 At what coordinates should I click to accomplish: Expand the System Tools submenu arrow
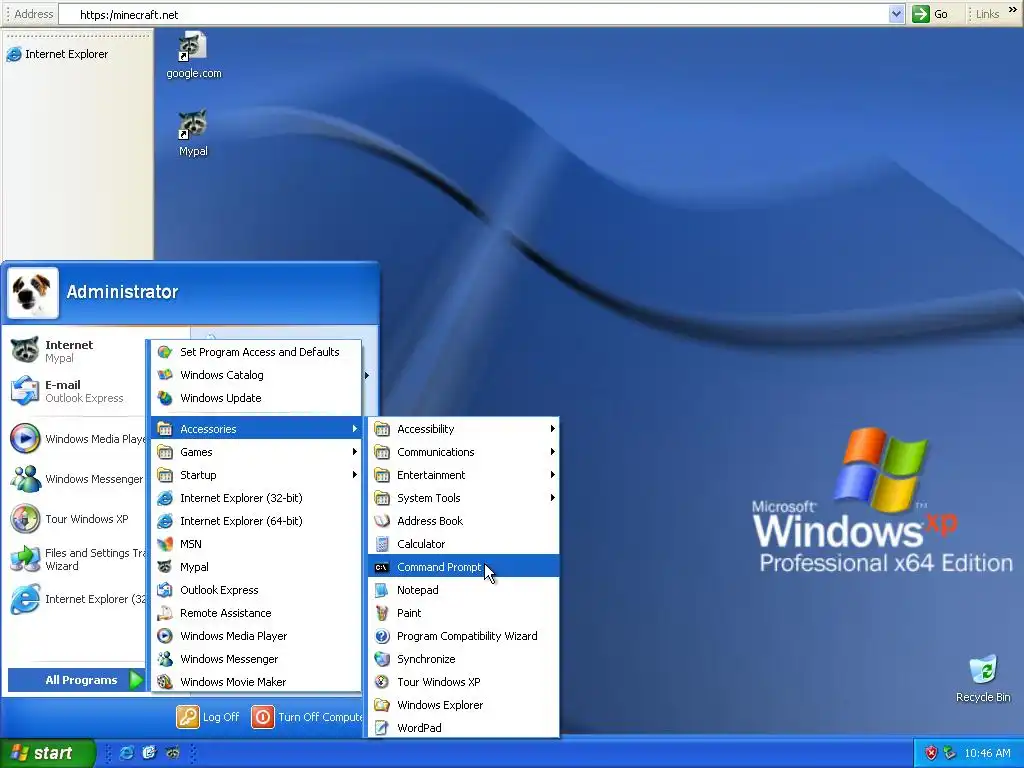(552, 498)
